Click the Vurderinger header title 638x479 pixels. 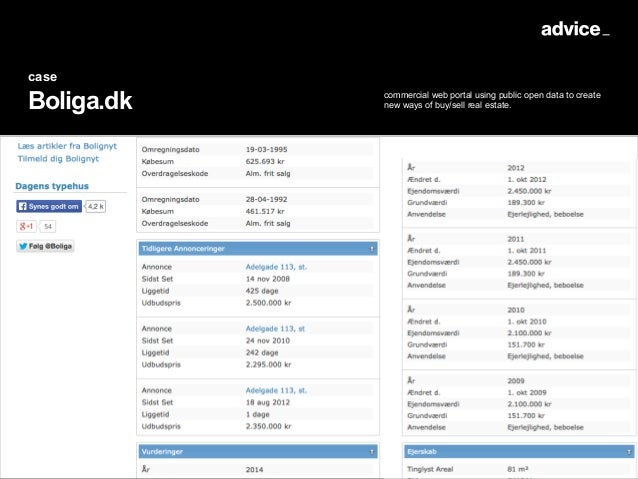(x=162, y=452)
